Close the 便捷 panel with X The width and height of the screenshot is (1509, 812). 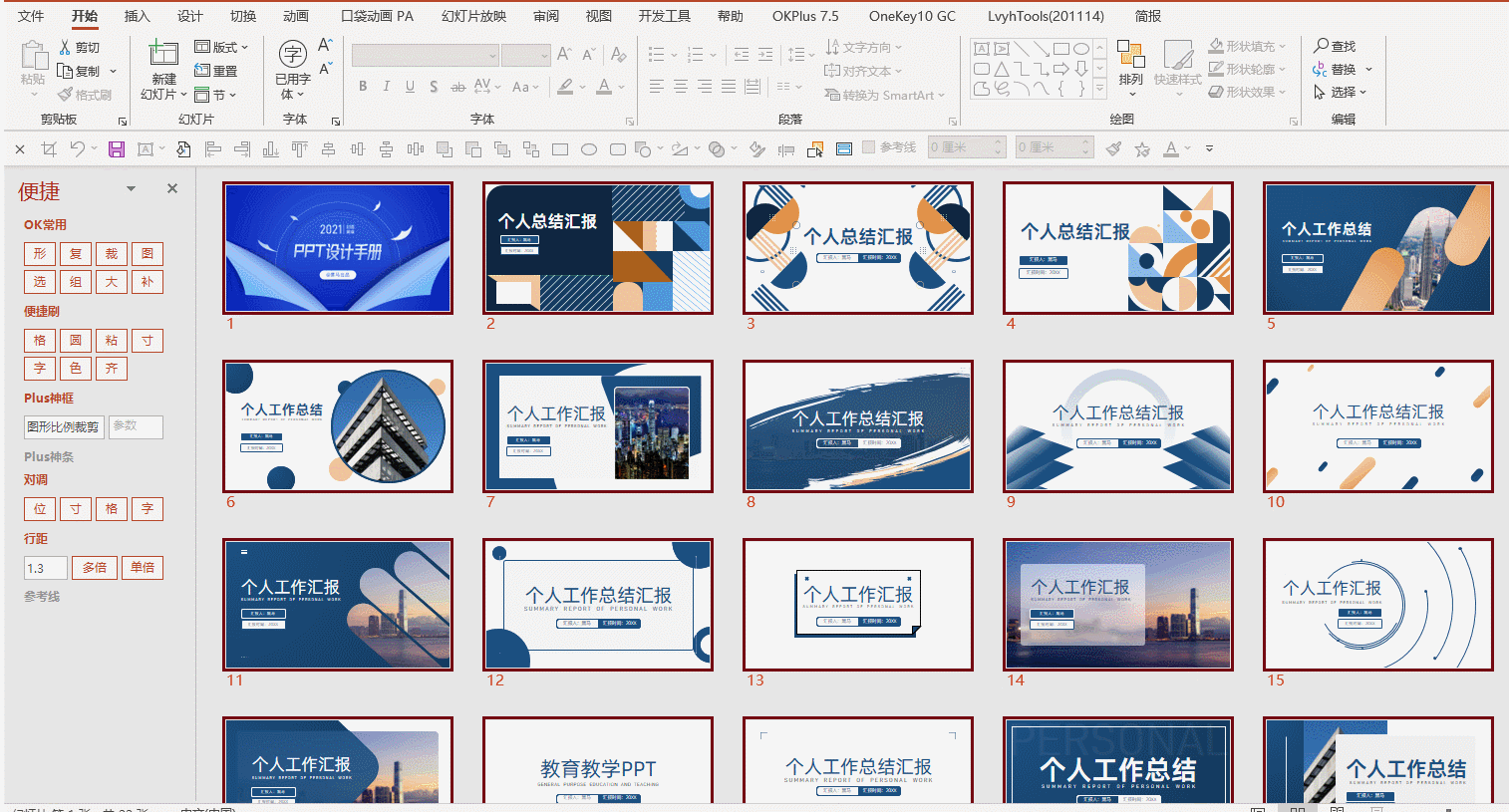tap(172, 188)
